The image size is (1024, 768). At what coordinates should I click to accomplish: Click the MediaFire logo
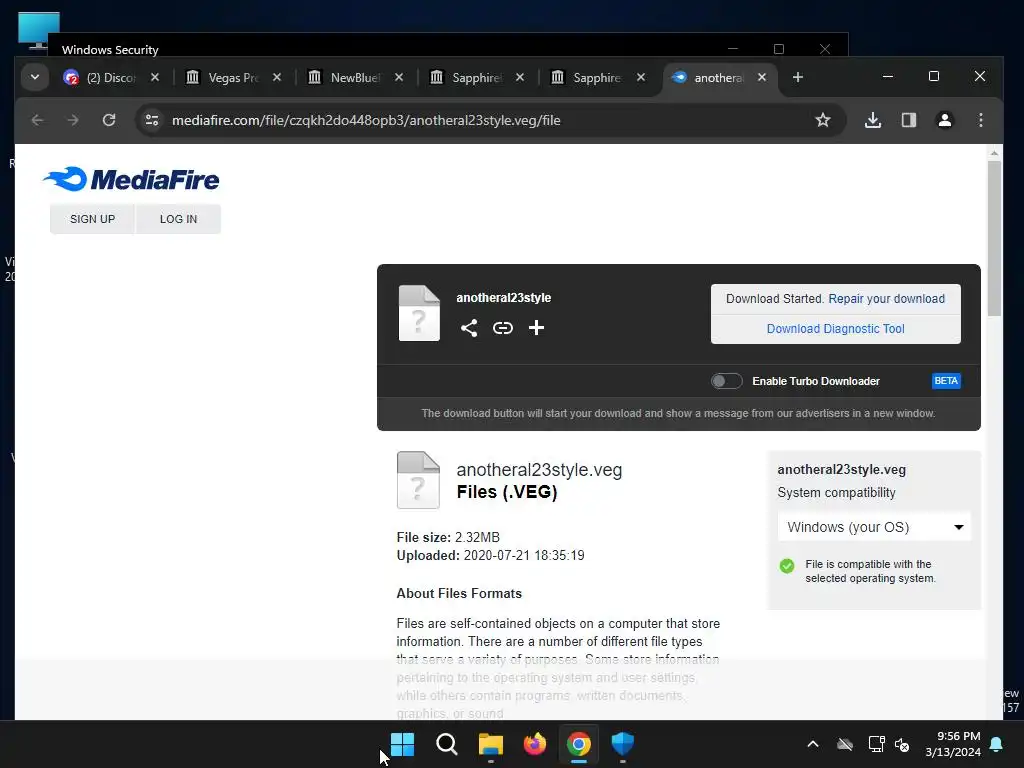point(131,179)
